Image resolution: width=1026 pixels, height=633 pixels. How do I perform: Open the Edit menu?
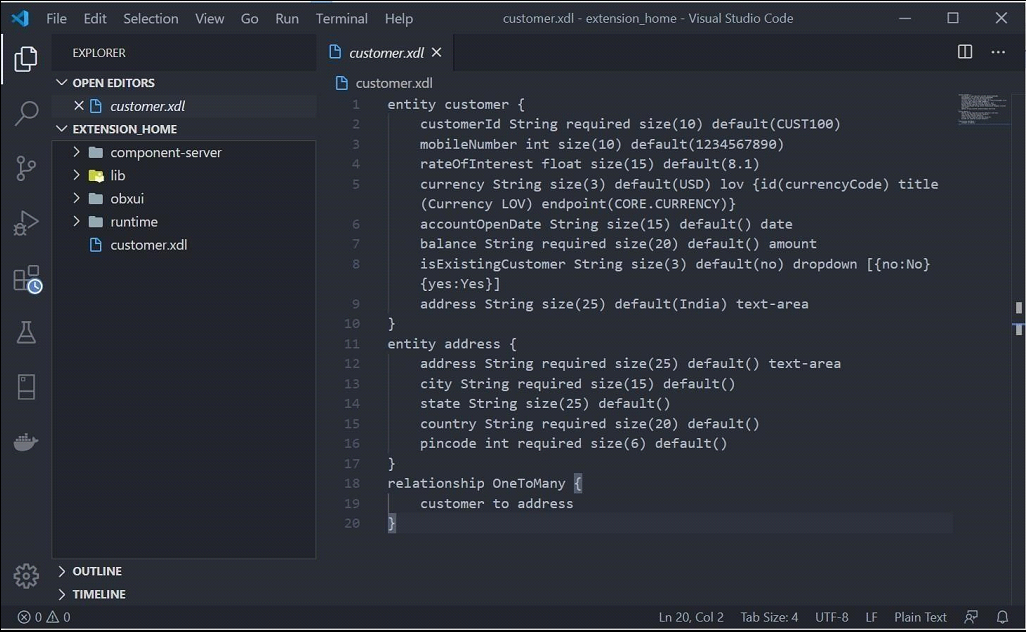pyautogui.click(x=95, y=18)
